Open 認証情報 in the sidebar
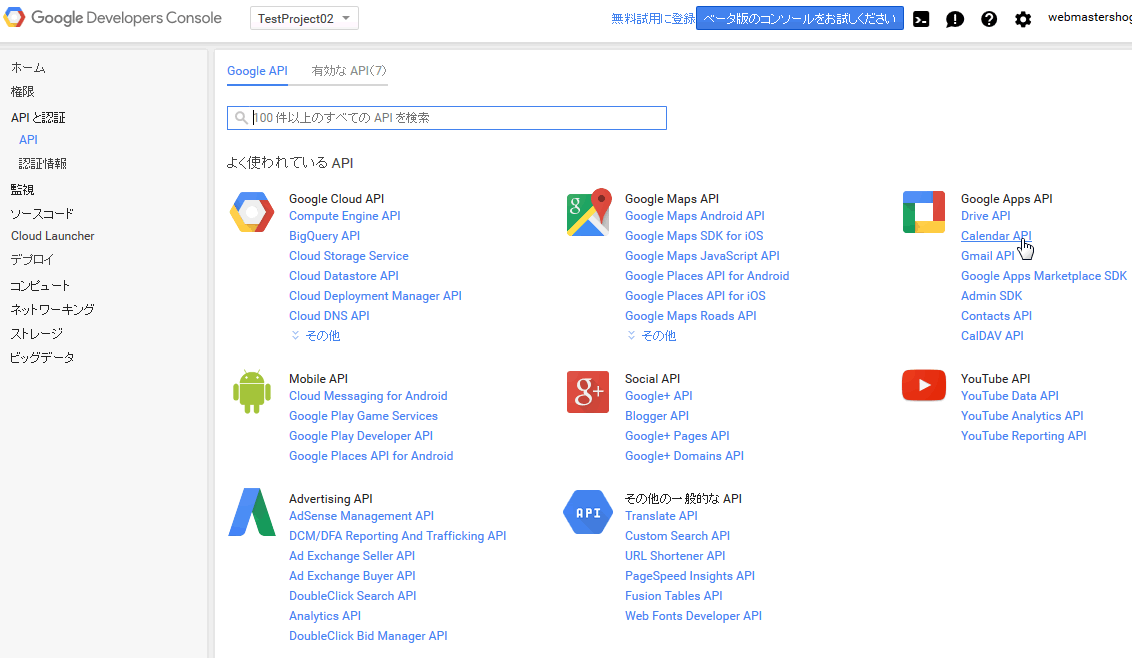The width and height of the screenshot is (1132, 658). point(43,164)
